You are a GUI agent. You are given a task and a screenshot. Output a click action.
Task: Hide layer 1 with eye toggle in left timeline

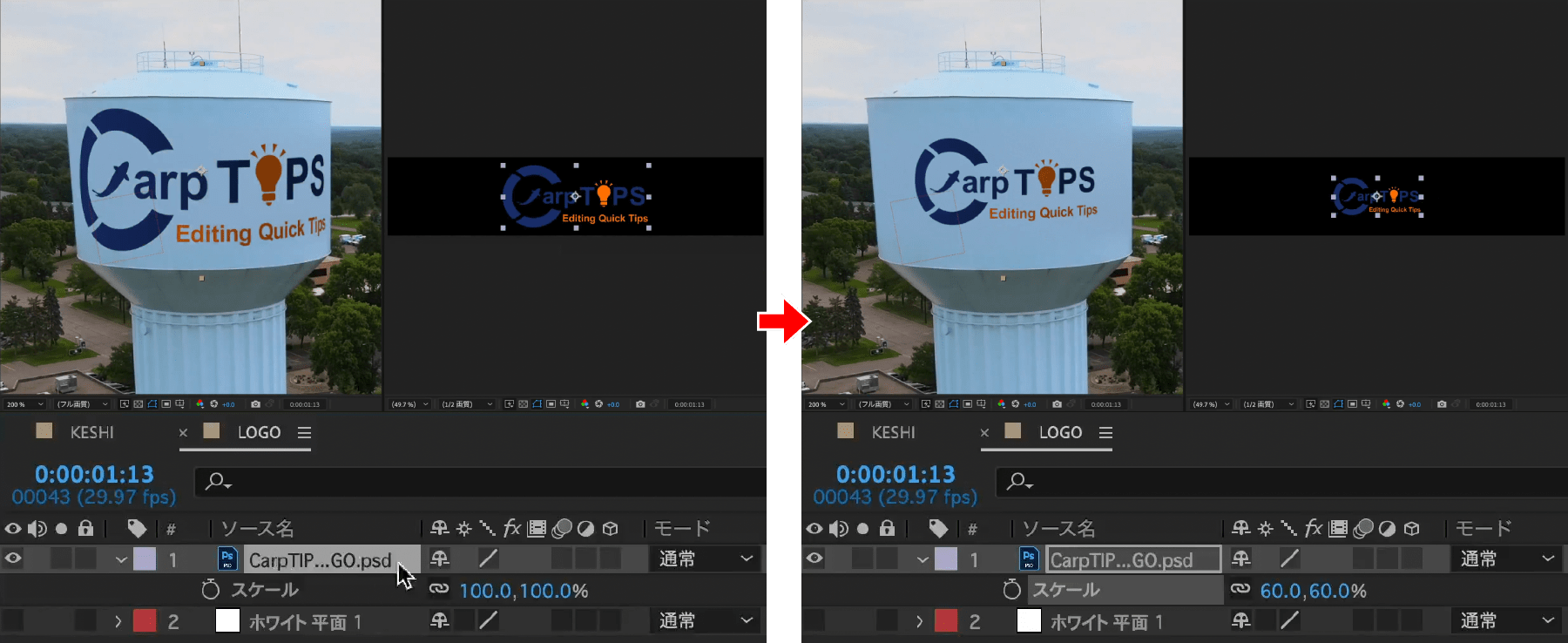[x=13, y=558]
